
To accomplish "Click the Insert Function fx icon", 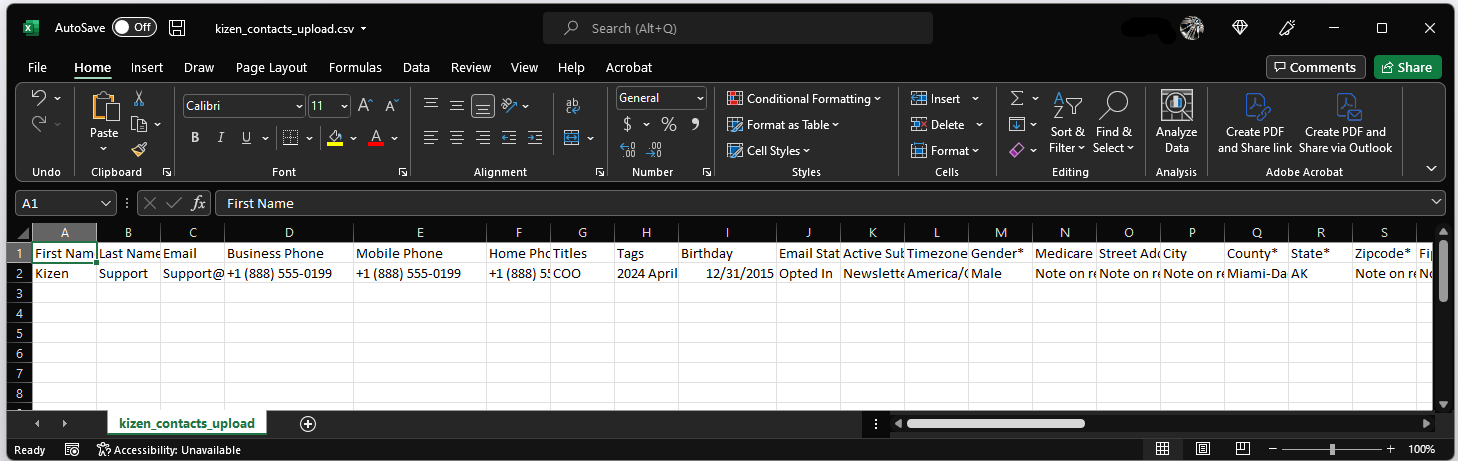I will pyautogui.click(x=198, y=203).
